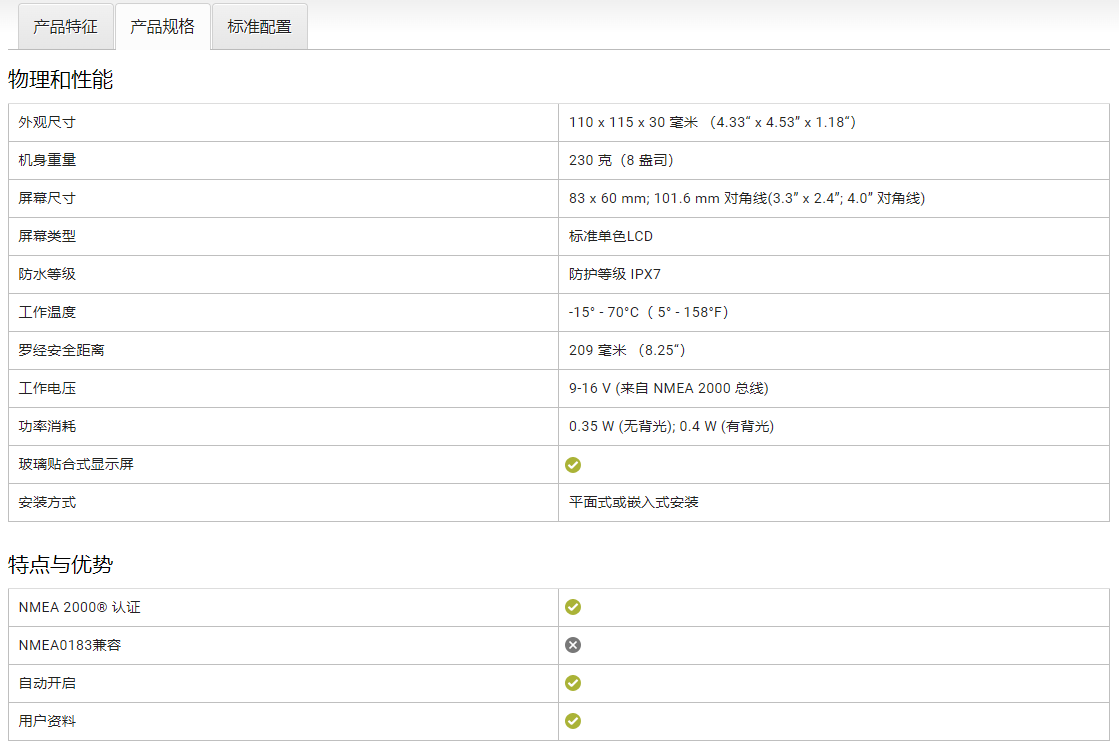Switch to the 产品特征 tab
This screenshot has width=1119, height=746.
(x=65, y=27)
